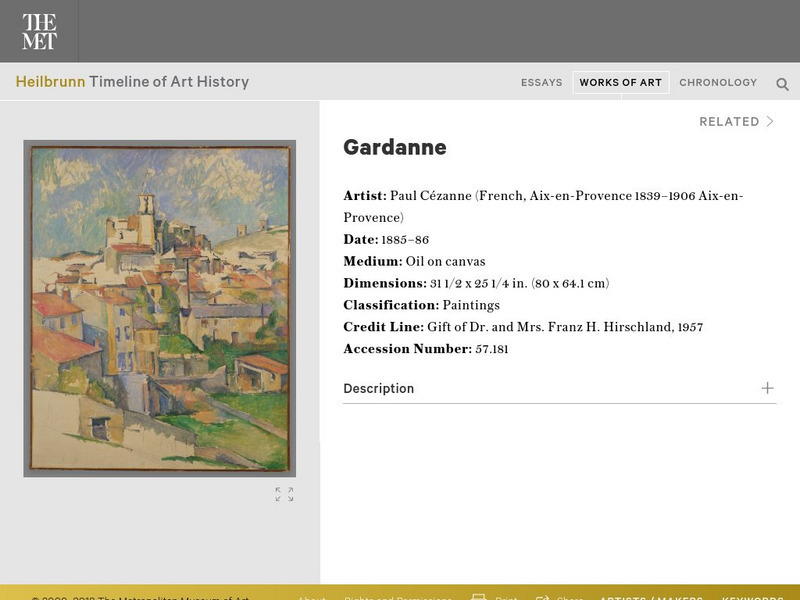The height and width of the screenshot is (600, 800).
Task: Click The Met logo
Action: point(39,31)
